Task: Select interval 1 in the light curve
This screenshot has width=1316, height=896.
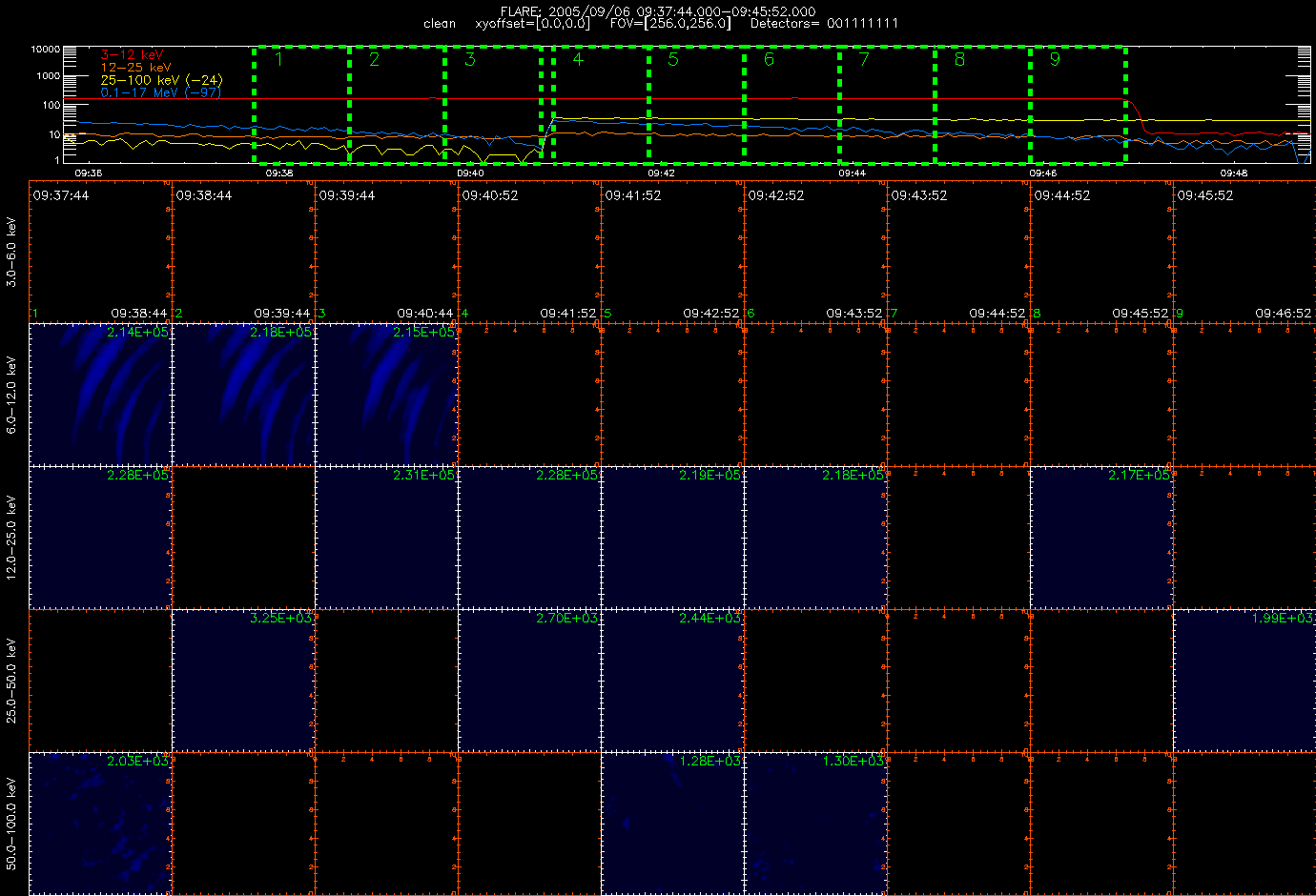Action: (x=301, y=104)
